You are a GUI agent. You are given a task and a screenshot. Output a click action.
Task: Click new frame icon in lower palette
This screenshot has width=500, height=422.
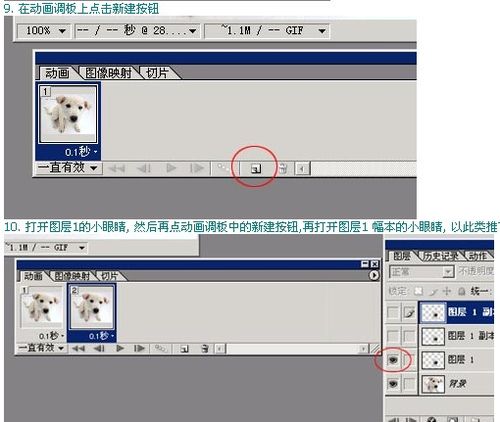184,349
